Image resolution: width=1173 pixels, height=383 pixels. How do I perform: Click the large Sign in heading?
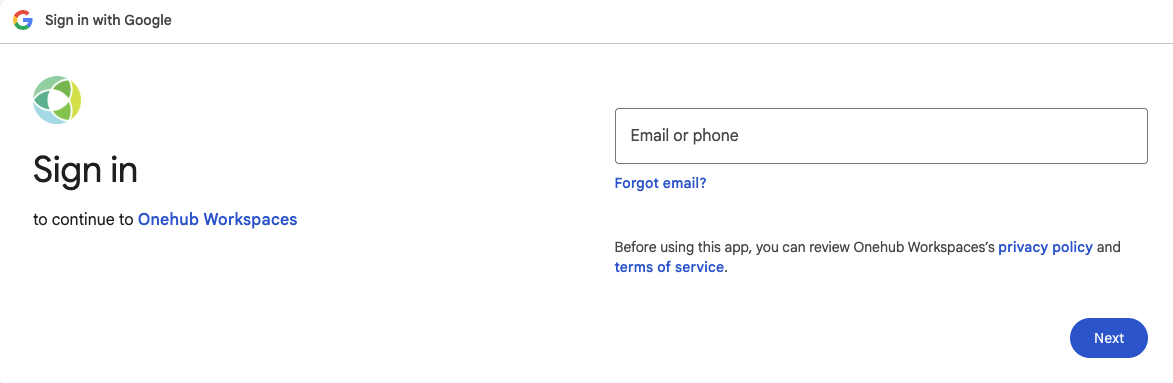85,171
